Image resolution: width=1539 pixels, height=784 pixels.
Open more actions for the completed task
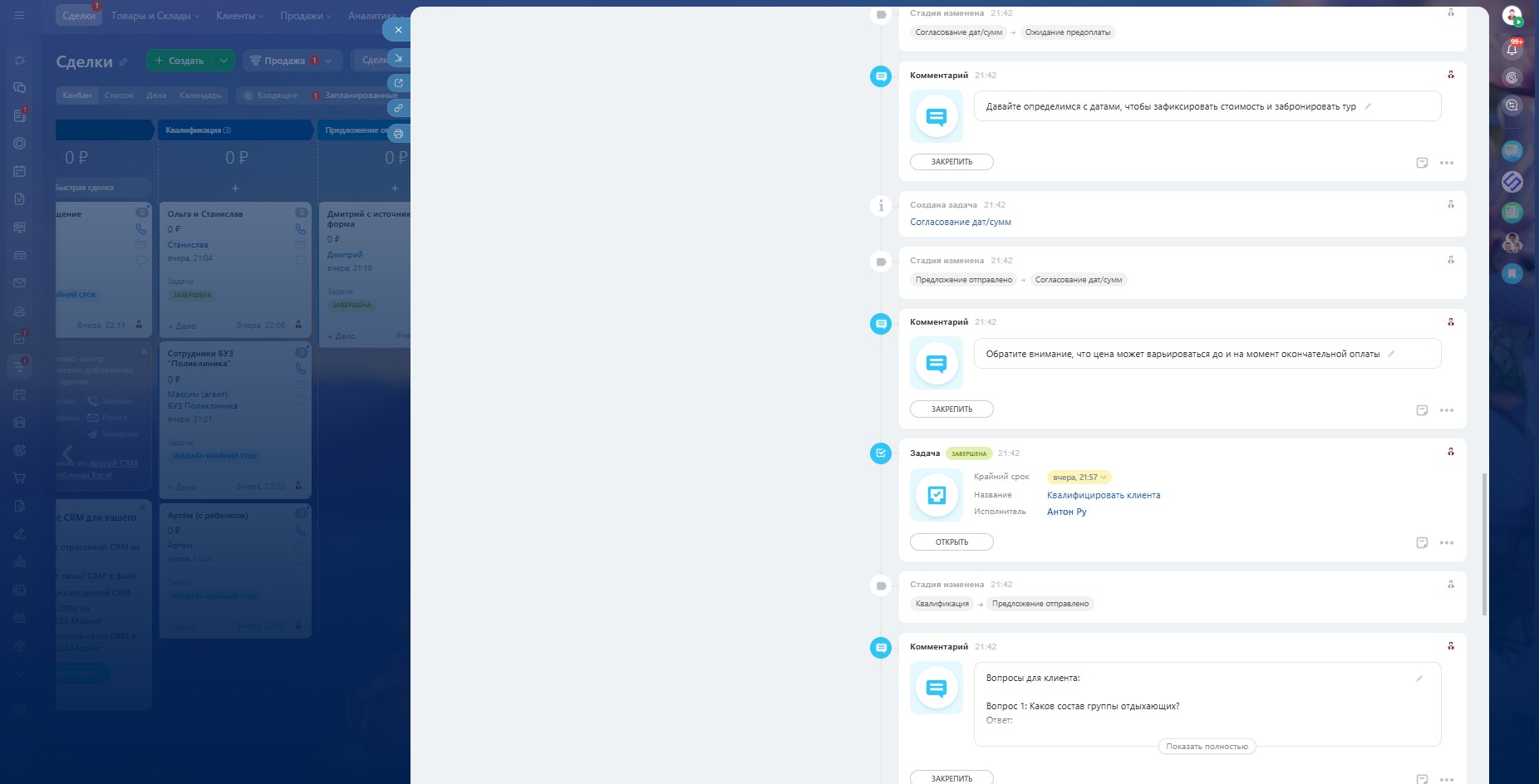[1447, 542]
